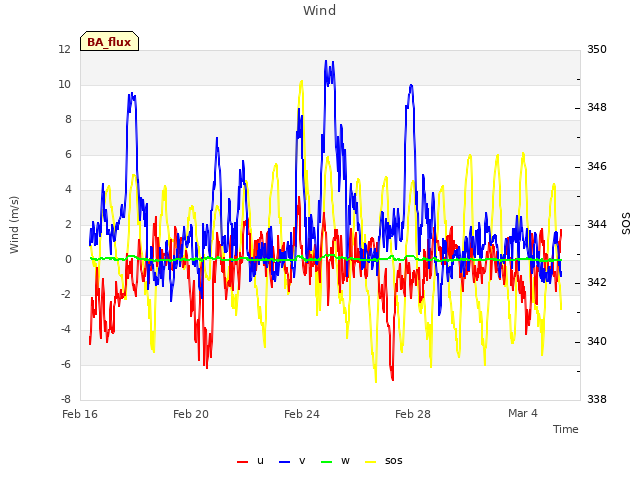Click the '338' right axis tick label
This screenshot has height=480, width=640.
(x=597, y=399)
